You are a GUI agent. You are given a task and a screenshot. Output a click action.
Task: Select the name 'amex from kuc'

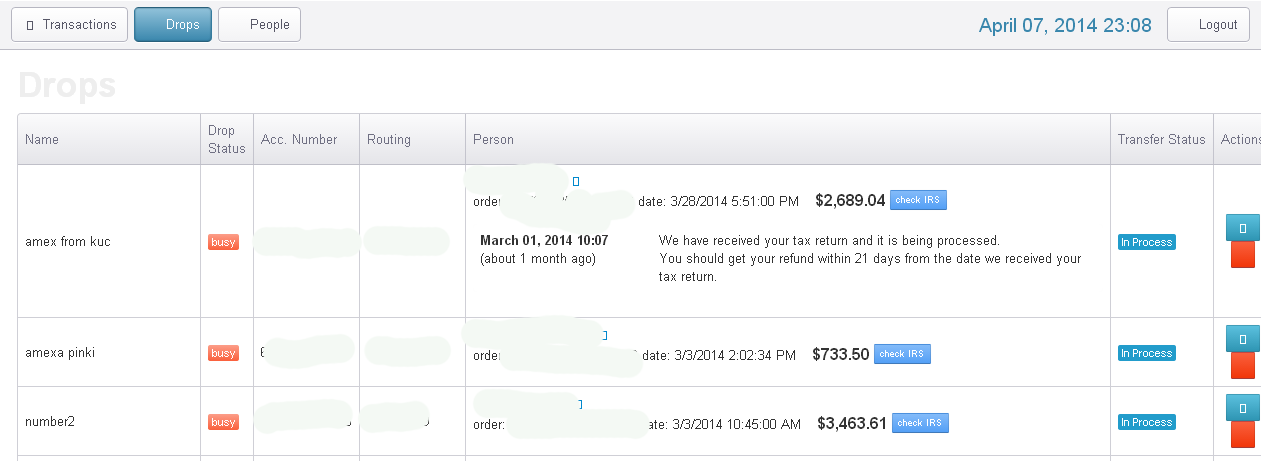point(68,242)
